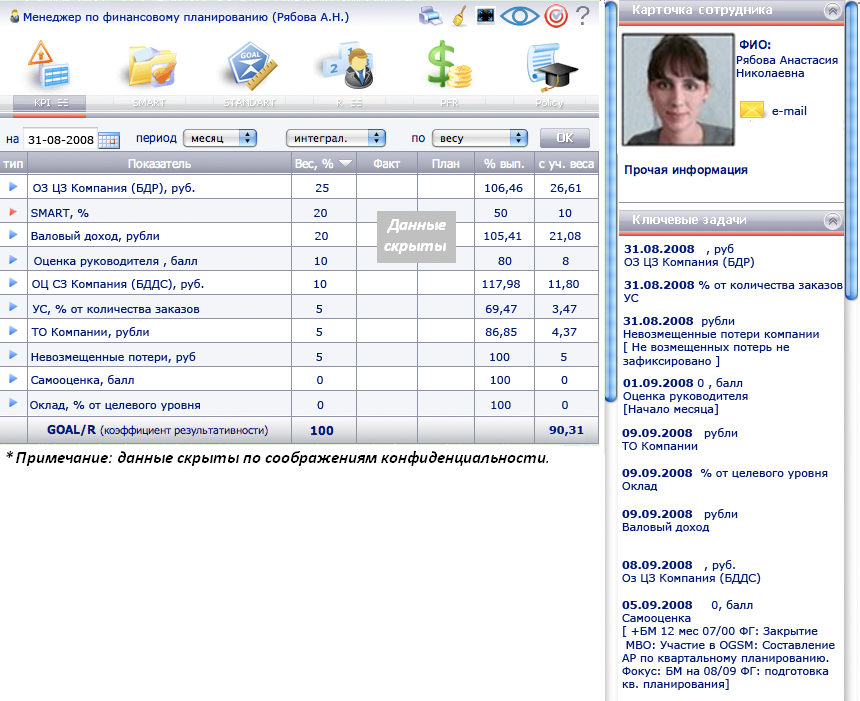This screenshot has height=701, width=860.
Task: Expand the Оклад row arrow
Action: pos(13,403)
